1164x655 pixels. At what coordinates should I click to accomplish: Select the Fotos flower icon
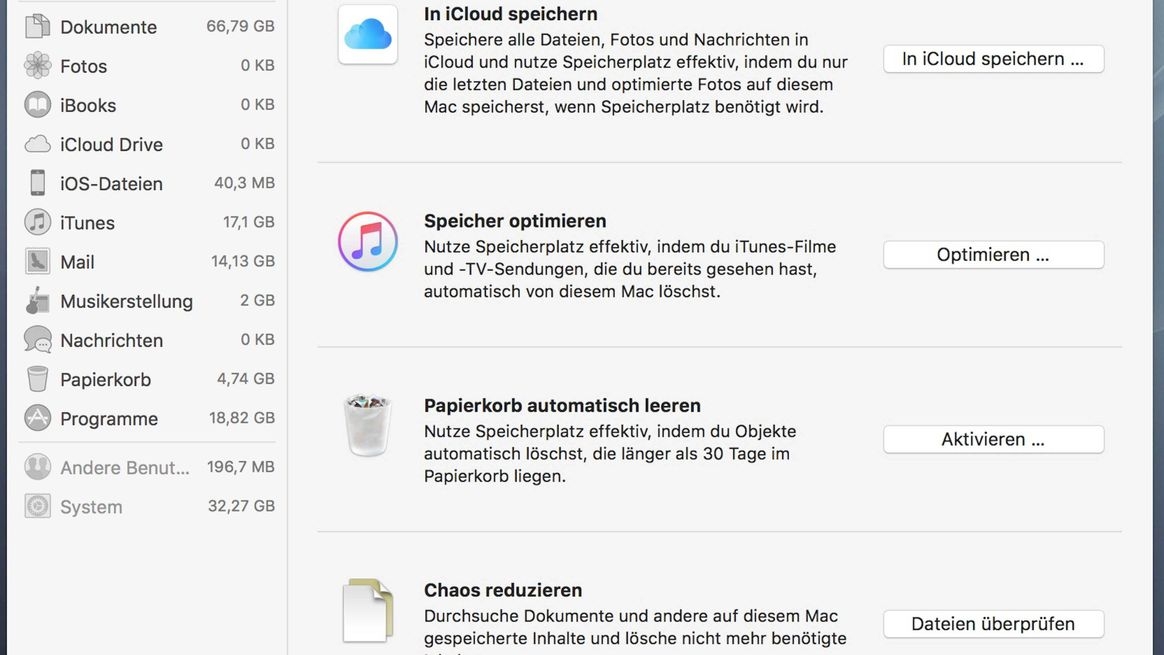[37, 66]
